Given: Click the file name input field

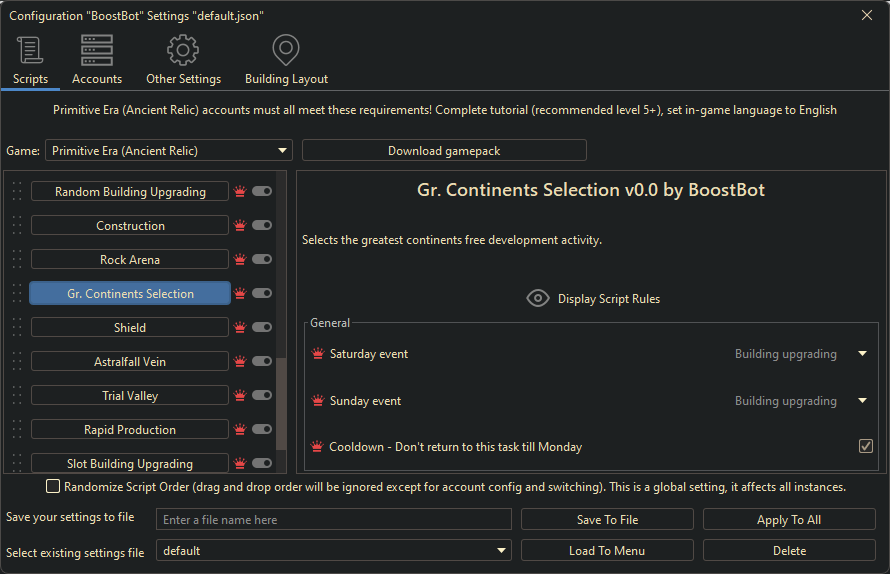Looking at the screenshot, I should [x=333, y=520].
